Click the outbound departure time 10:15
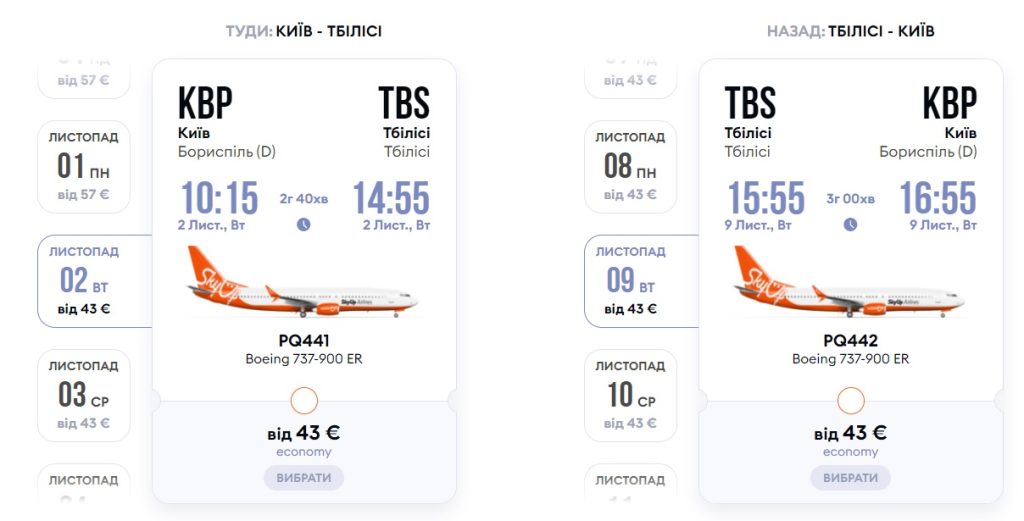 tap(219, 198)
